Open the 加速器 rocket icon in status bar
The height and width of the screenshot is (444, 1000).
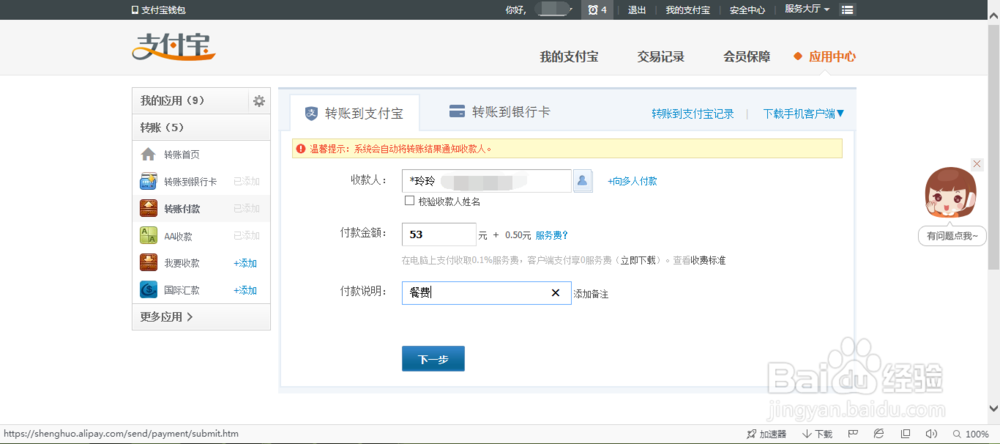coord(751,434)
